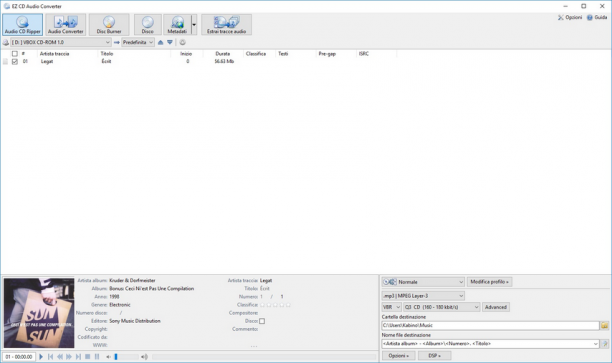612x363 pixels.
Task: Open the Q3 CD quality dropdown
Action: click(441, 307)
